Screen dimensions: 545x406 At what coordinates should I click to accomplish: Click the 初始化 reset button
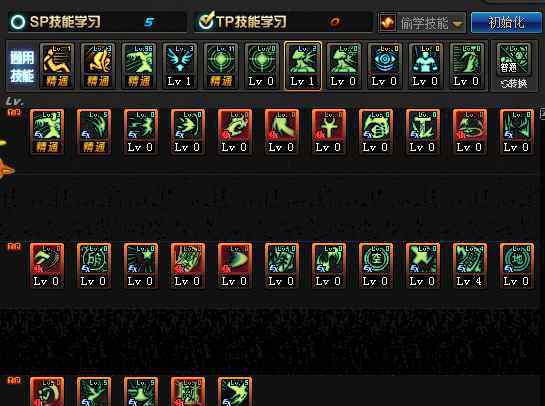[x=506, y=23]
